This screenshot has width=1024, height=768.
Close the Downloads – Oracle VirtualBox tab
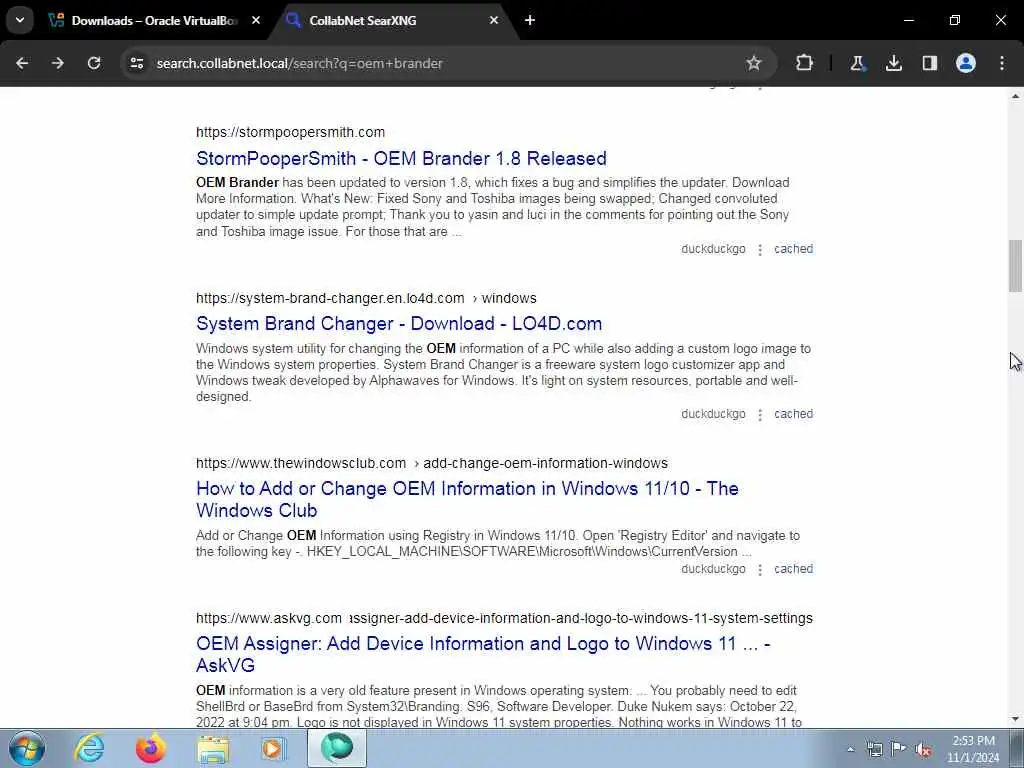256,20
